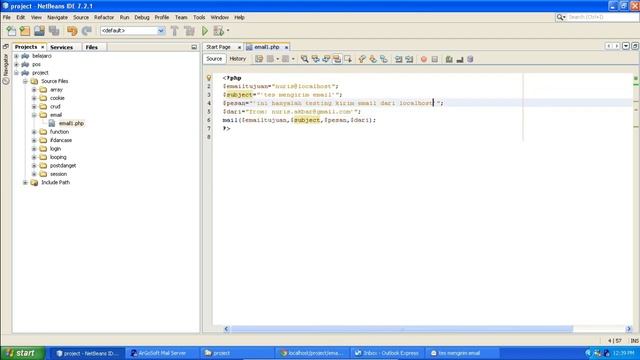
Task: Collapse the email folder
Action: pyautogui.click(x=34, y=115)
